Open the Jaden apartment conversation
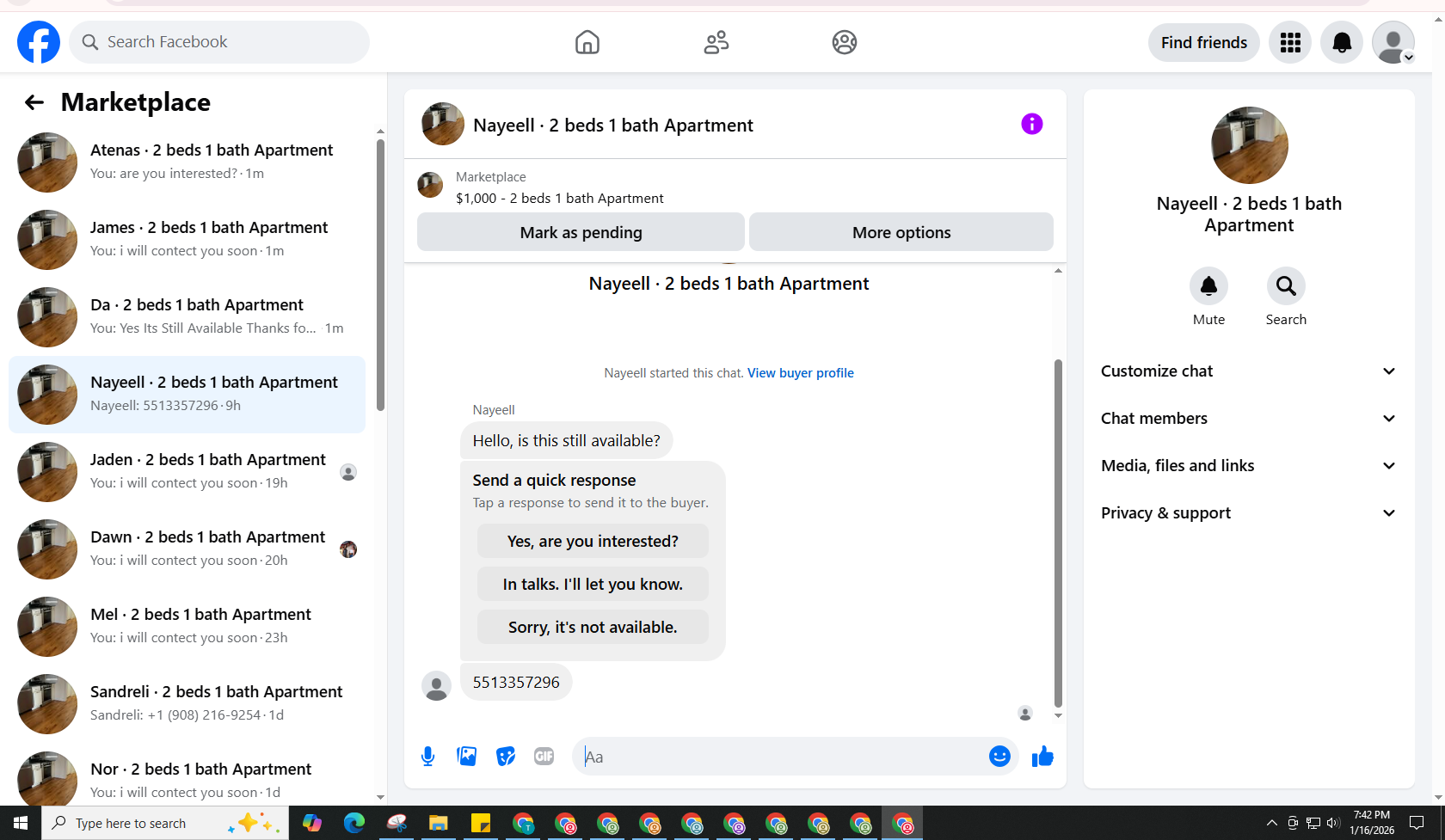 pyautogui.click(x=188, y=472)
